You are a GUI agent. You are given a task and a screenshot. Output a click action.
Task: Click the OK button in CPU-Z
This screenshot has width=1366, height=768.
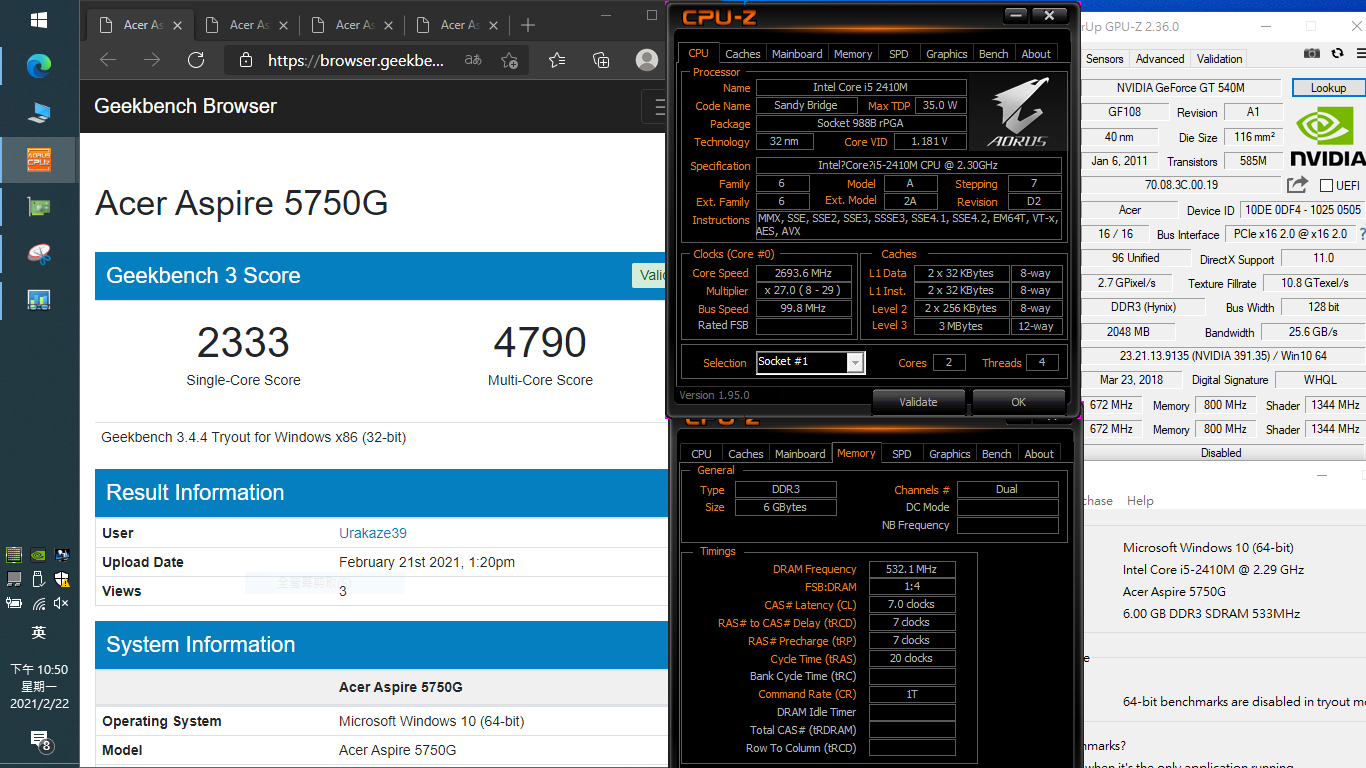tap(1018, 402)
